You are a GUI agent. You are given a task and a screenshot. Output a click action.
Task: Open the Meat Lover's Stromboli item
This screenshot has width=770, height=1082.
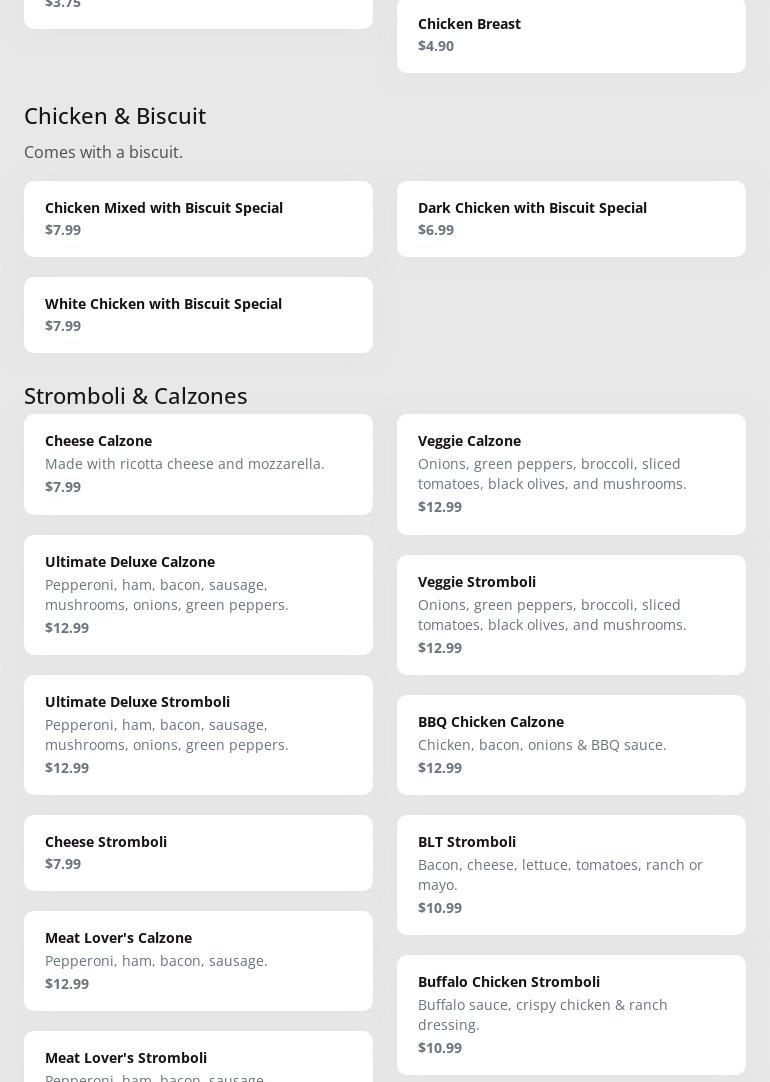point(198,1060)
